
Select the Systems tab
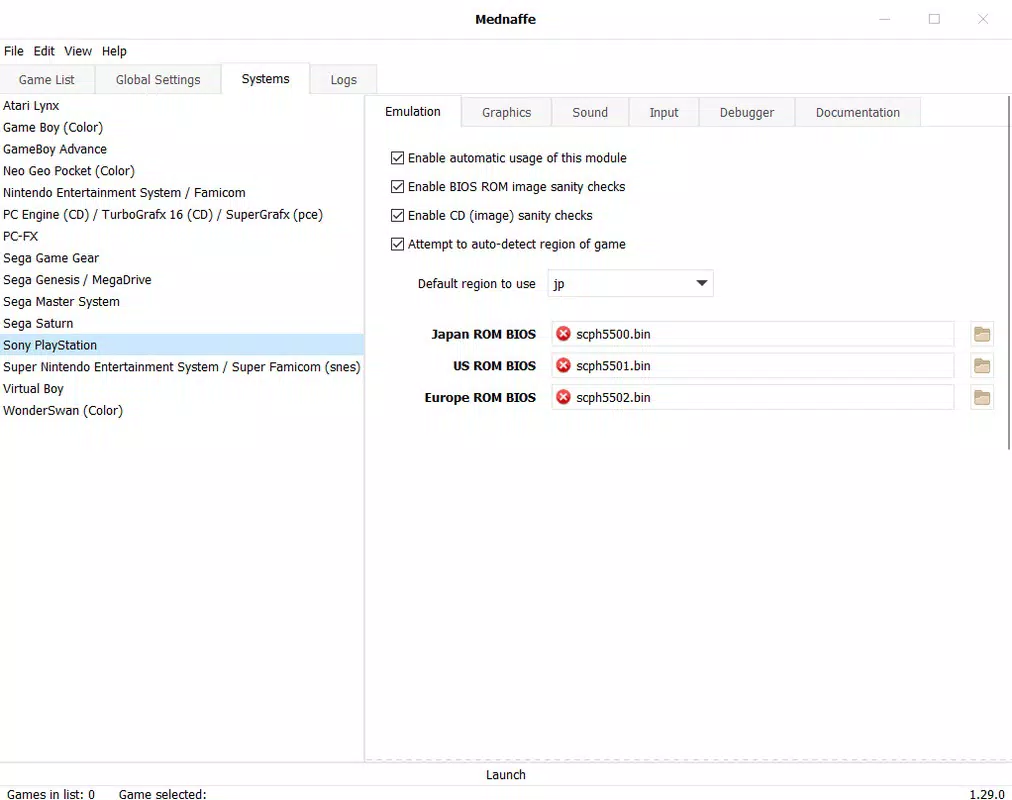pos(265,79)
